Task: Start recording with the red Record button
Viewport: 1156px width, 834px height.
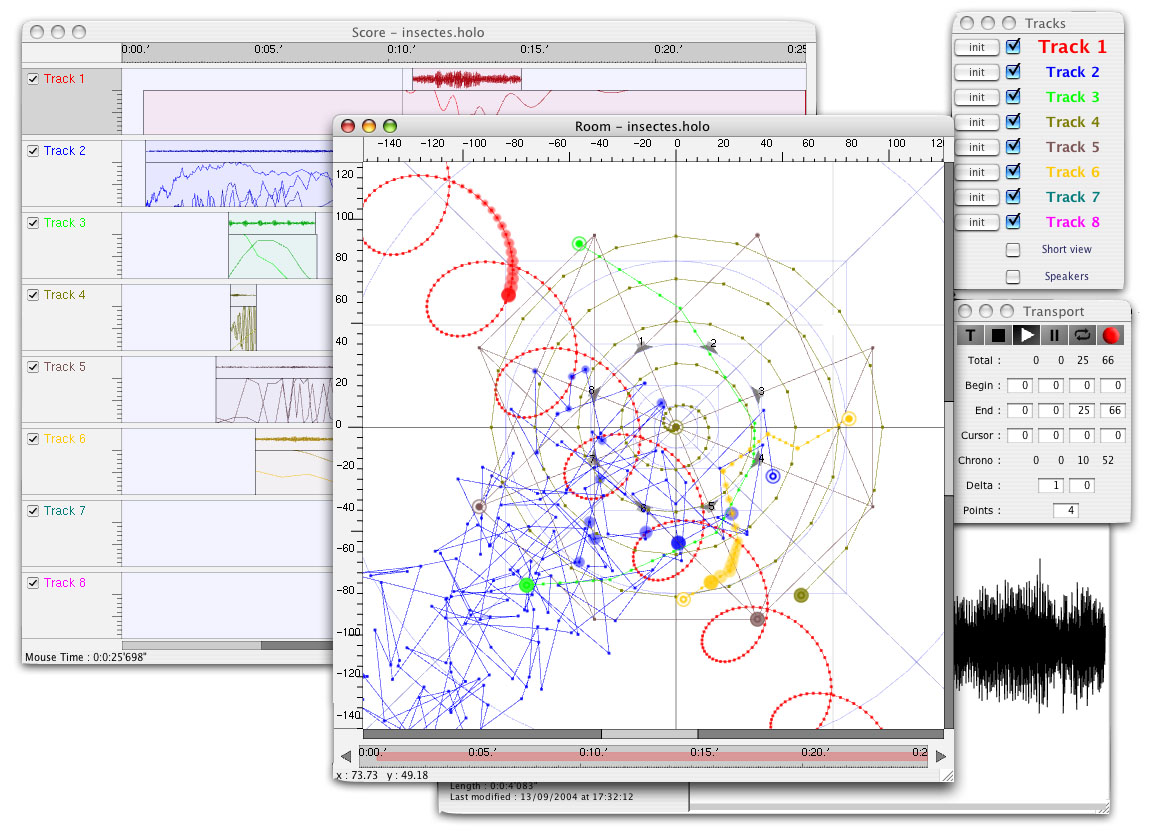Action: click(x=1110, y=336)
